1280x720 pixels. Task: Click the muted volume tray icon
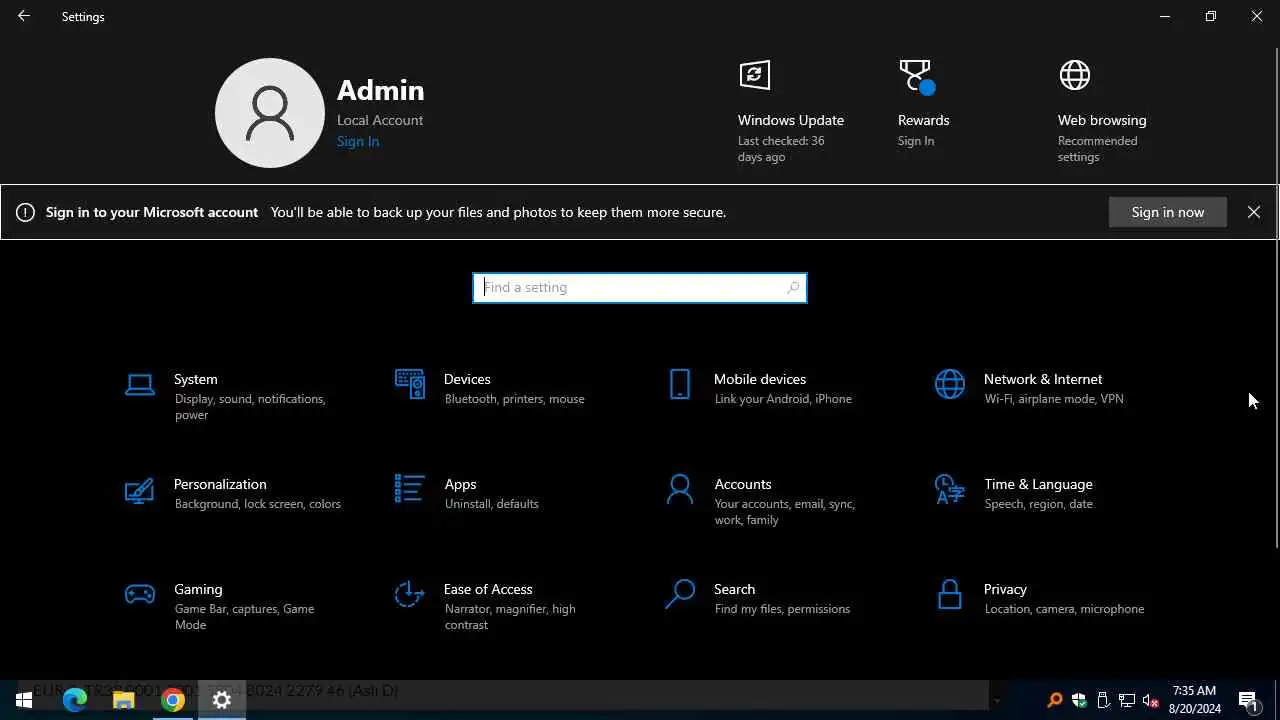click(x=1151, y=700)
